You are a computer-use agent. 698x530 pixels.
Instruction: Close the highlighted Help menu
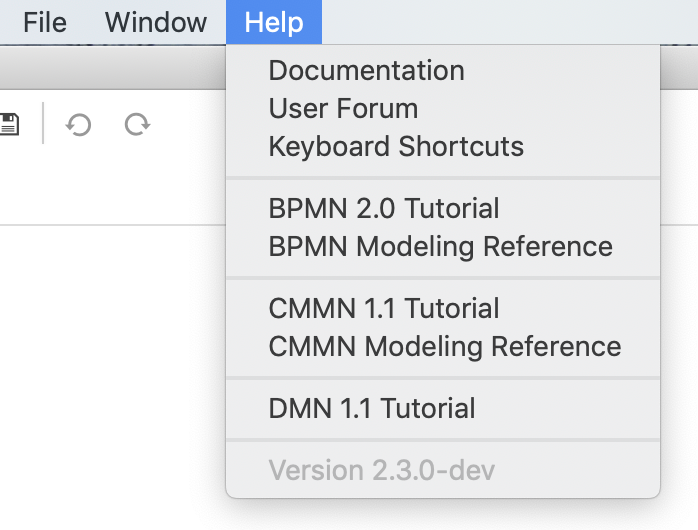point(274,22)
